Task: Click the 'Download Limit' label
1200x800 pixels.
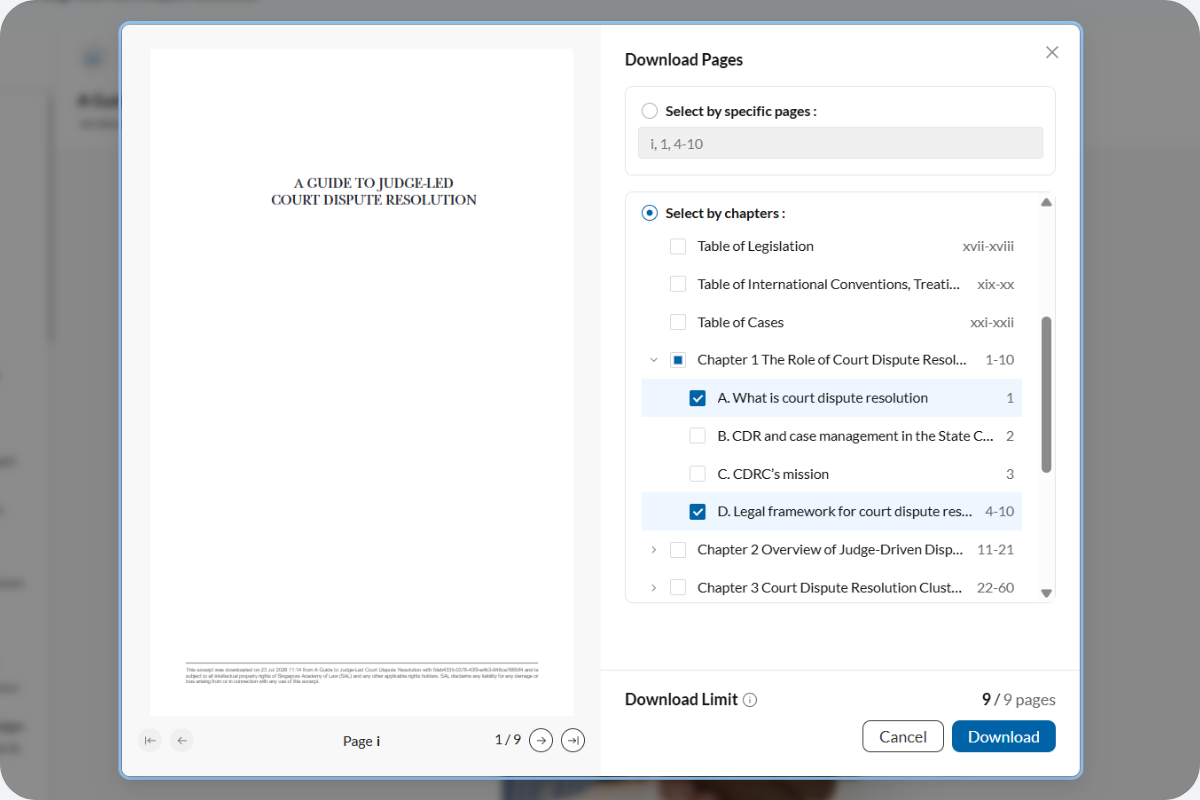Action: [x=681, y=700]
